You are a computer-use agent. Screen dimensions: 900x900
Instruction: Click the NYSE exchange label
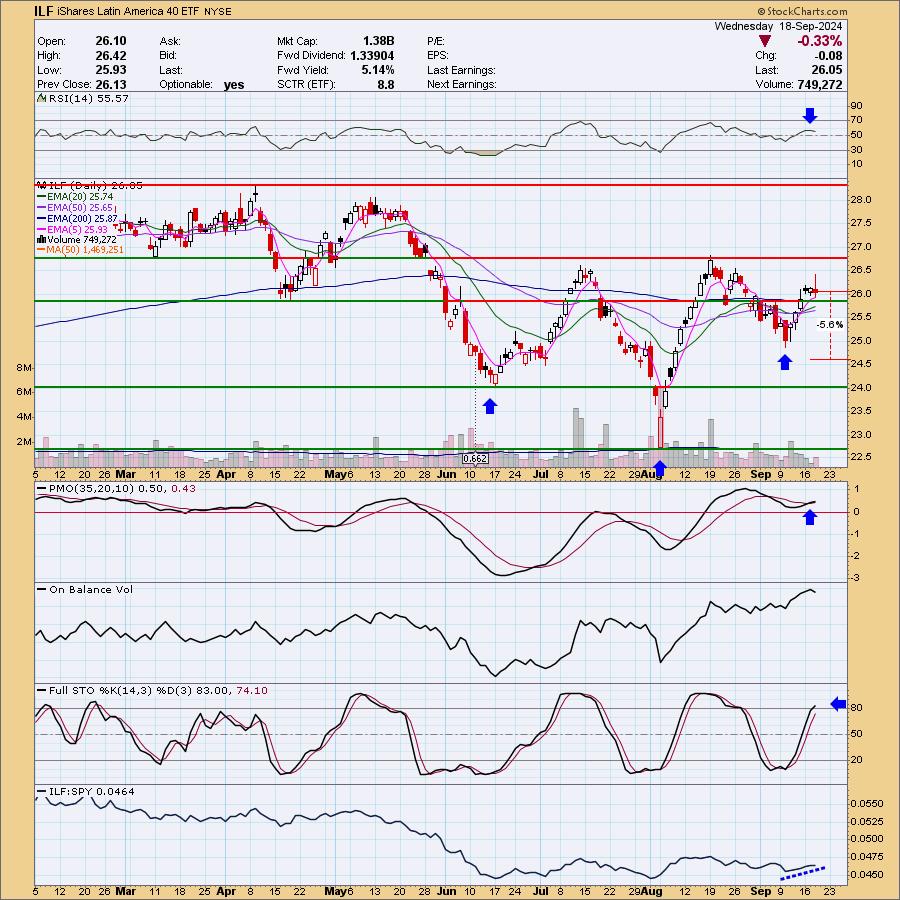pos(218,11)
